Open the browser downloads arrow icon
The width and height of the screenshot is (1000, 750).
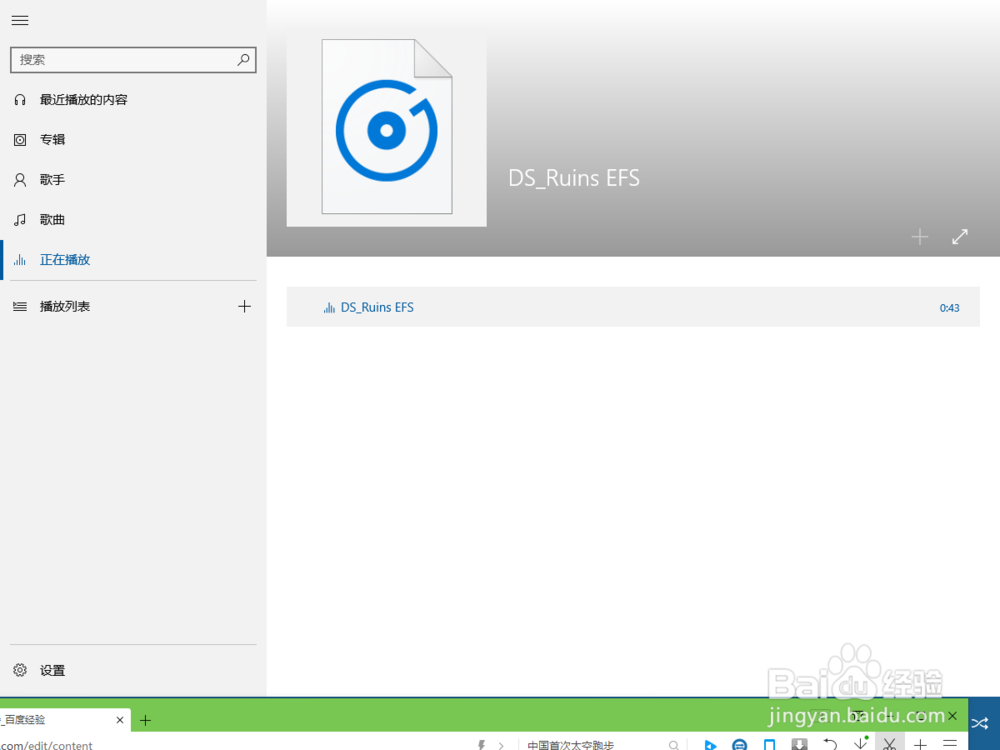[861, 743]
